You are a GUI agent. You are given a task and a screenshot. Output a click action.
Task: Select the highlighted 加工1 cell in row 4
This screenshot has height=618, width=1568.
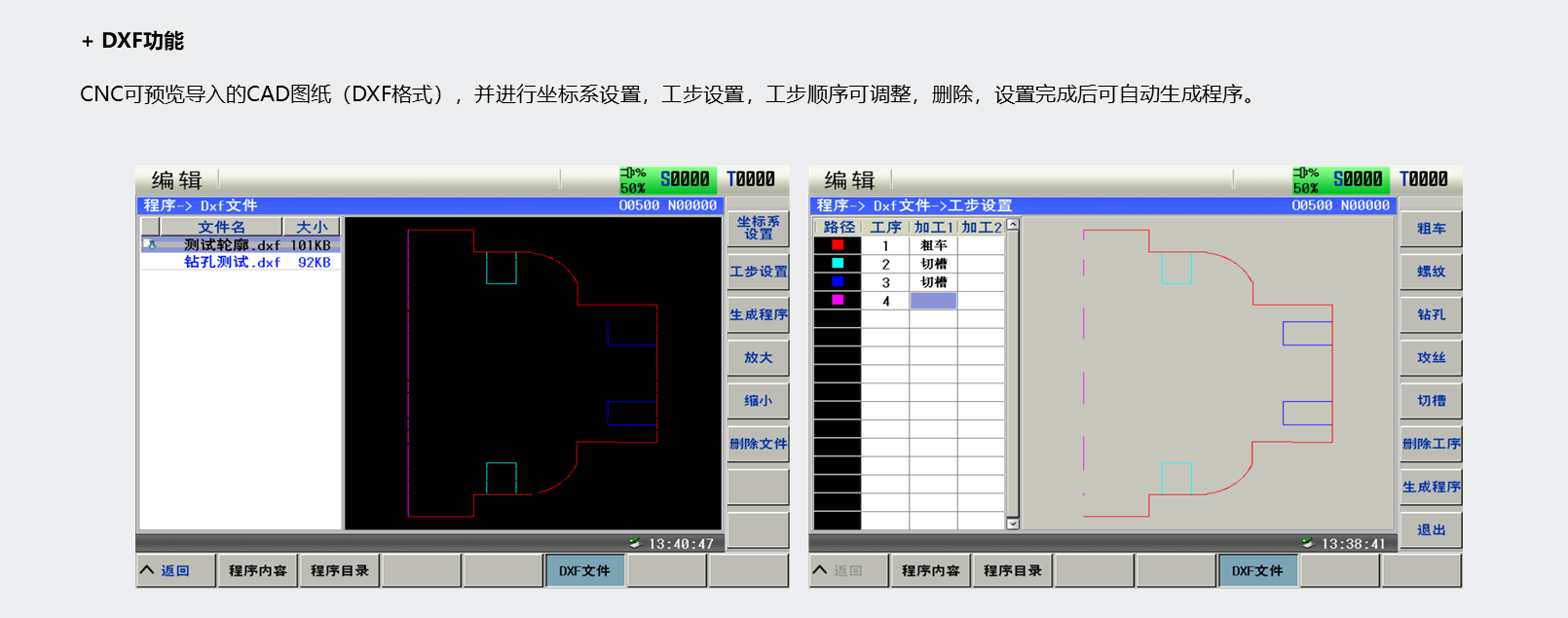[x=933, y=301]
